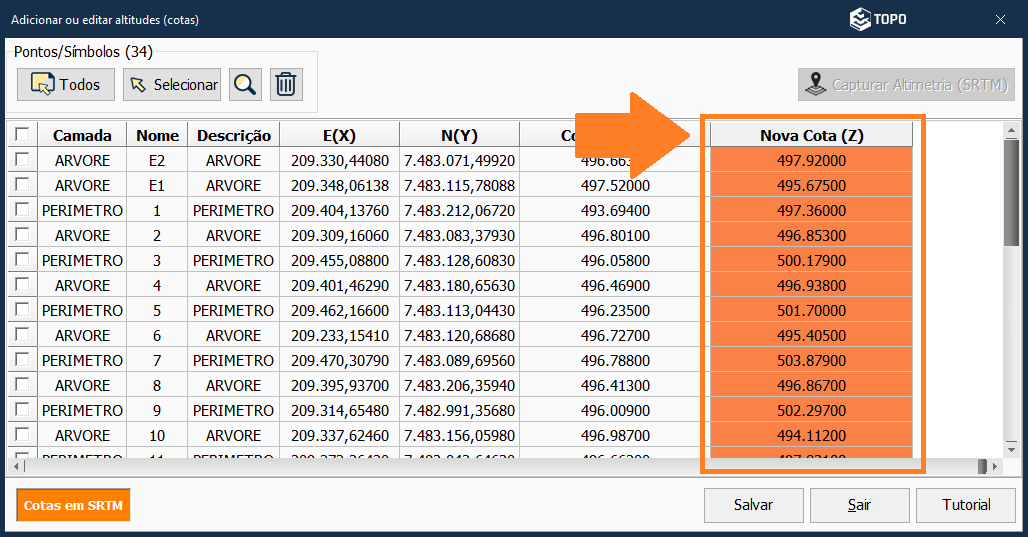This screenshot has height=537, width=1028.
Task: Click the orange Cotas em SRTM legend
Action: coord(73,505)
